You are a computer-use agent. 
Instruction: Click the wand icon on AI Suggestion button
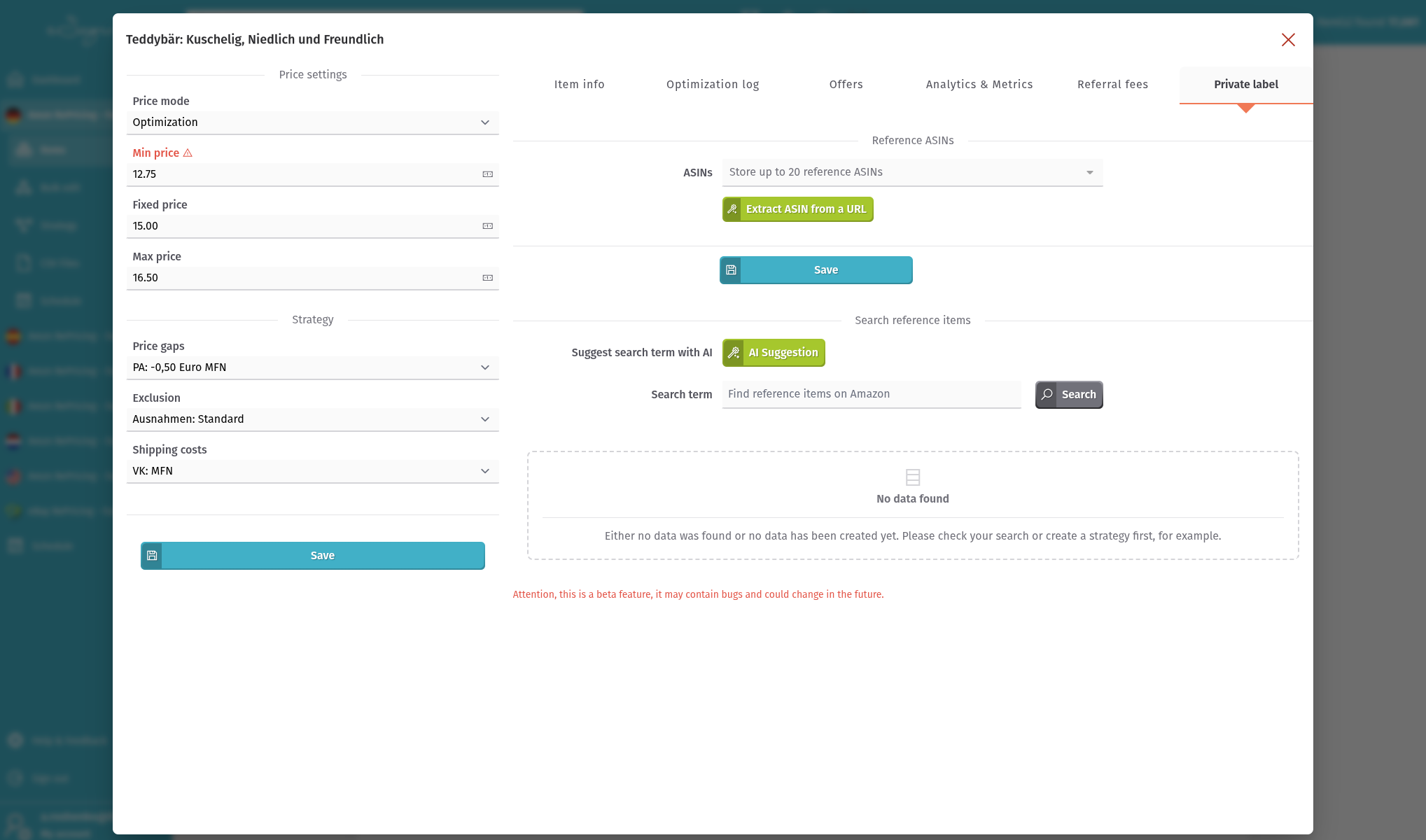point(733,353)
